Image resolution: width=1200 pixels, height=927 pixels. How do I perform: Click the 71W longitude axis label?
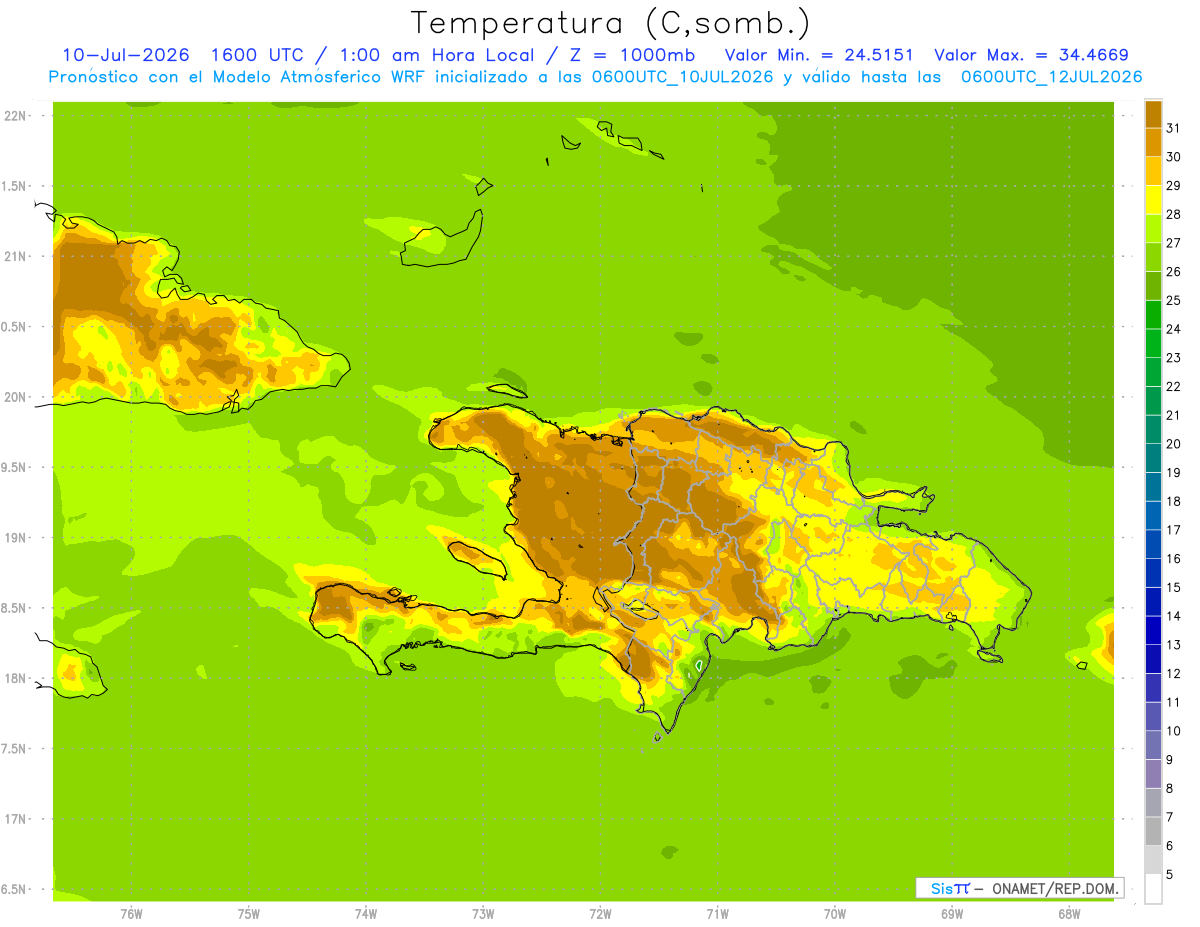(717, 914)
